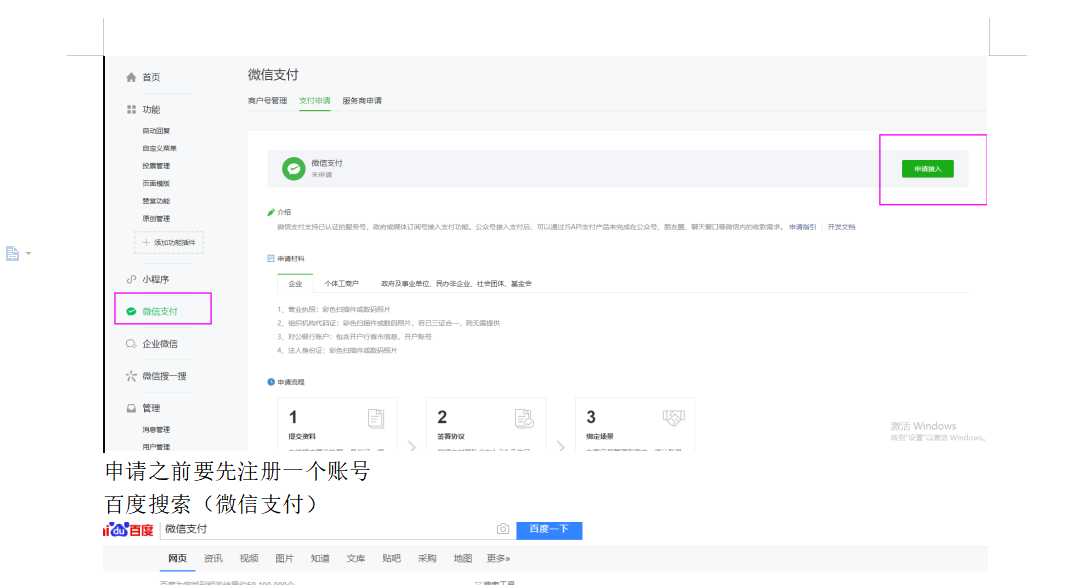Screen dimensions: 1068x585
Task: Click 自动回复 in the sidebar
Action: 156,131
